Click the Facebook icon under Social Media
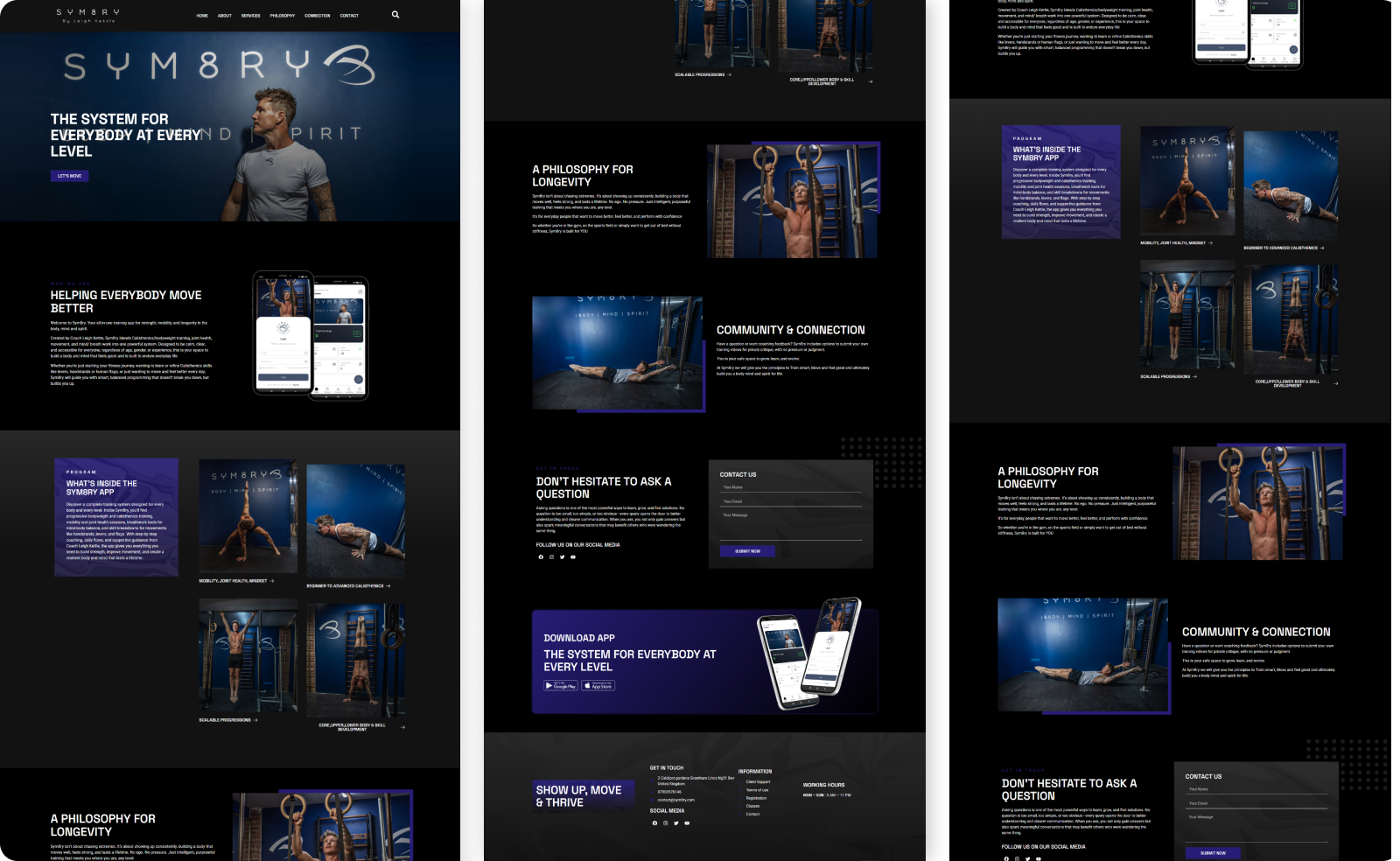 tap(655, 823)
